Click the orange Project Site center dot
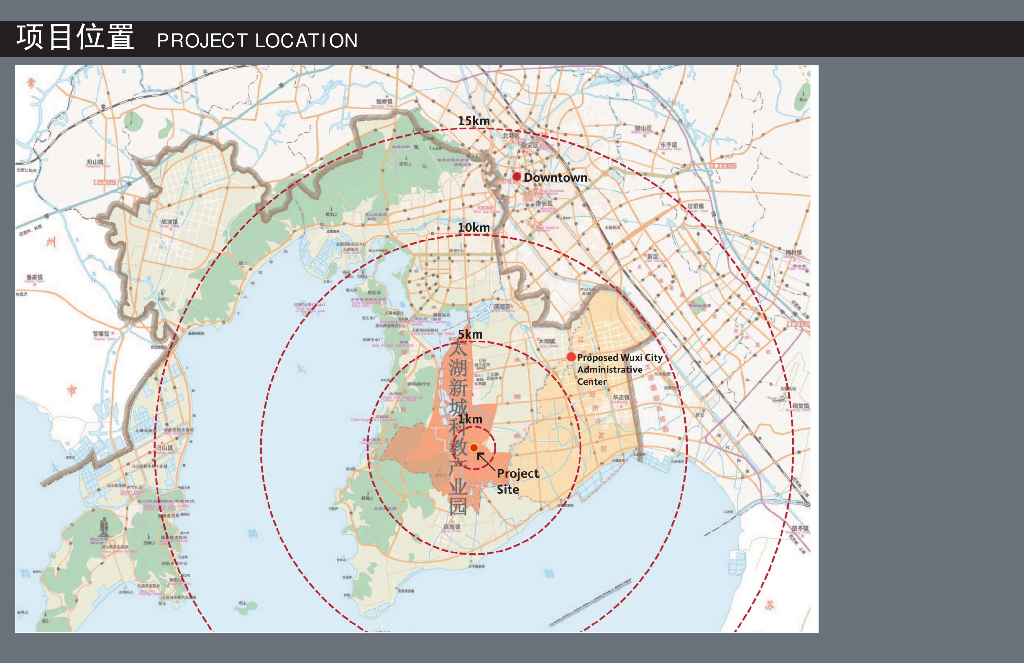This screenshot has width=1024, height=663. coord(474,447)
